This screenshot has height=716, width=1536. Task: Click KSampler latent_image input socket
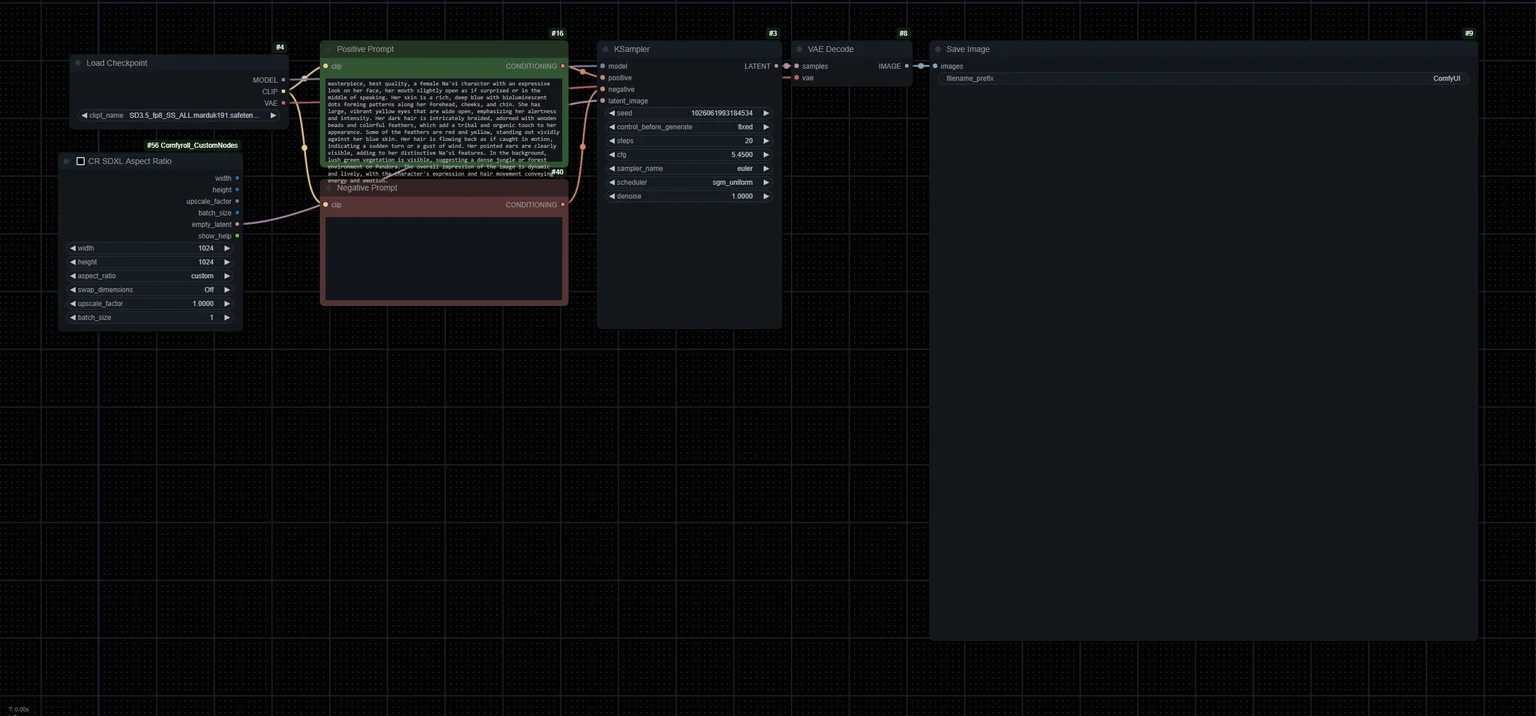point(602,101)
